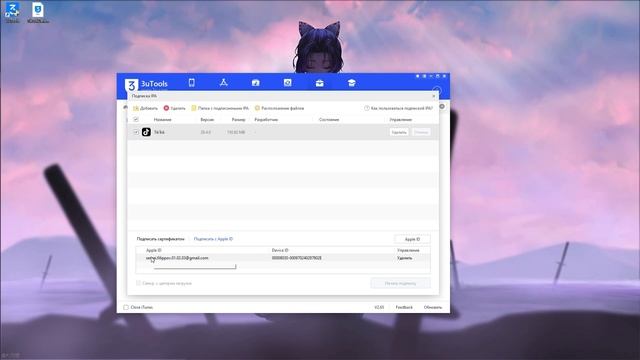Viewport: 640px width, 360px height.
Task: Open the music folder icon in 3uTools header
Action: pyautogui.click(x=256, y=83)
